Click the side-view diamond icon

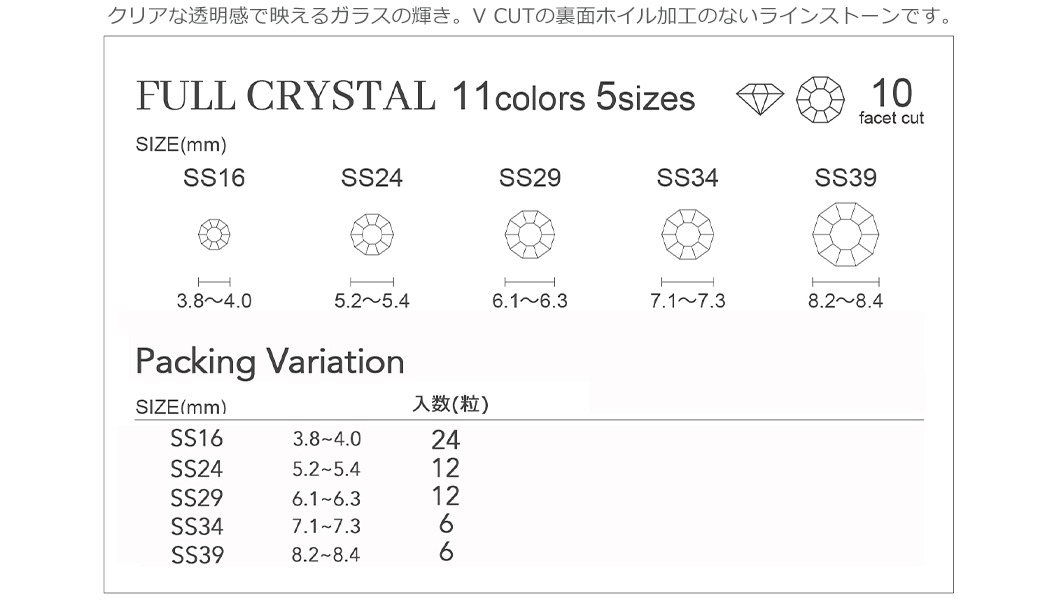point(760,99)
